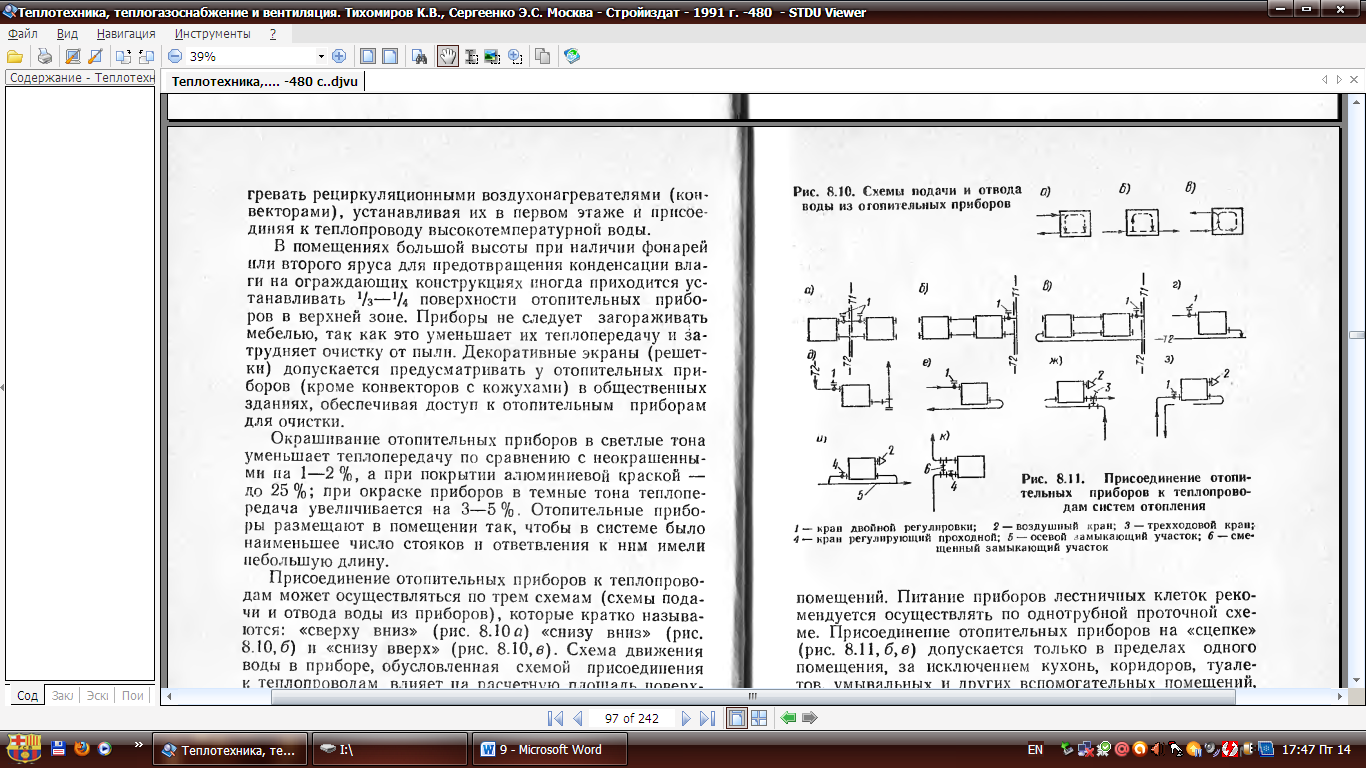The width and height of the screenshot is (1366, 768).
Task: Click Содержание panel header
Action: [x=80, y=77]
